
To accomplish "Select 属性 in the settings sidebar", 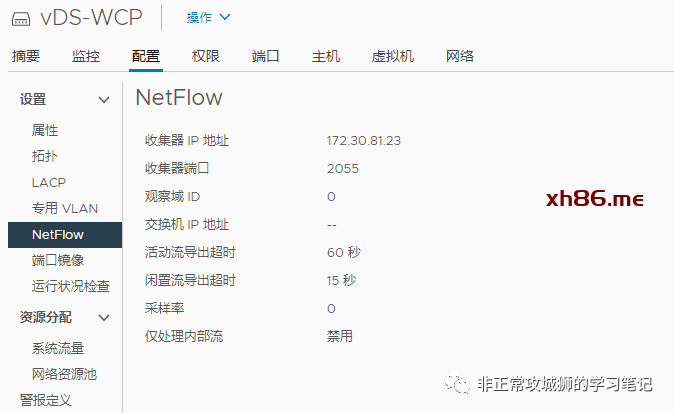I will 45,131.
